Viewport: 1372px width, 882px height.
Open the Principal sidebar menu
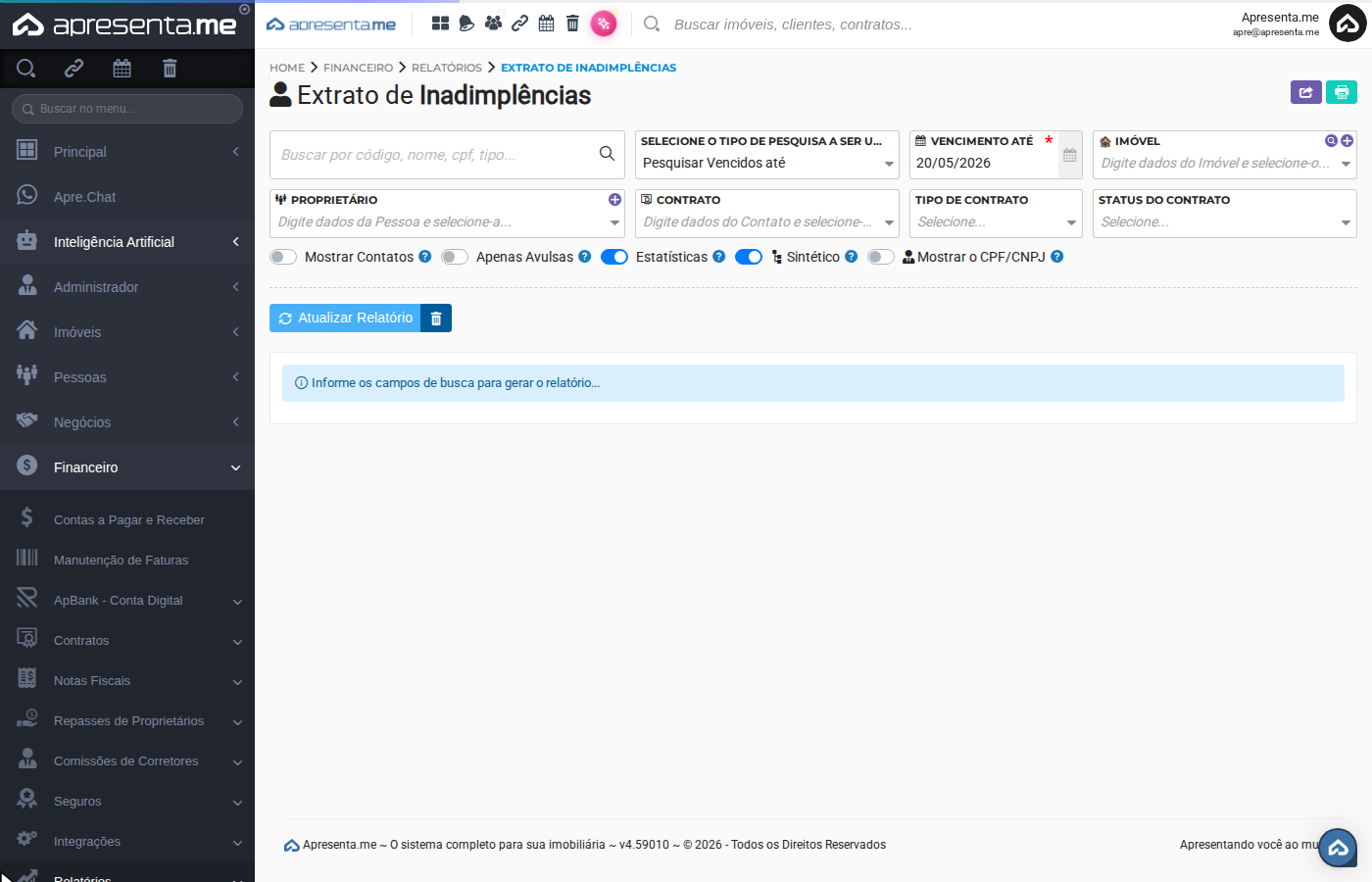pos(127,152)
